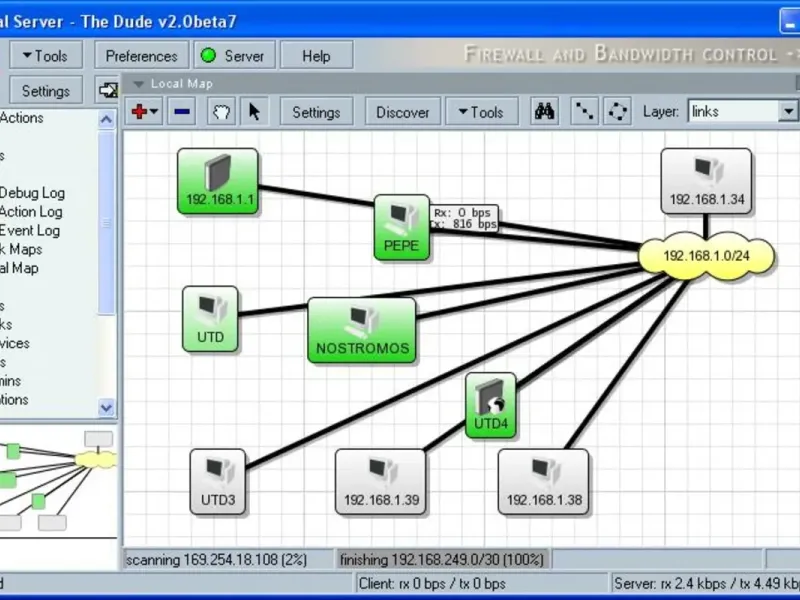Open the dropdown arrow of the add button
Image resolution: width=800 pixels, height=600 pixels.
point(154,112)
